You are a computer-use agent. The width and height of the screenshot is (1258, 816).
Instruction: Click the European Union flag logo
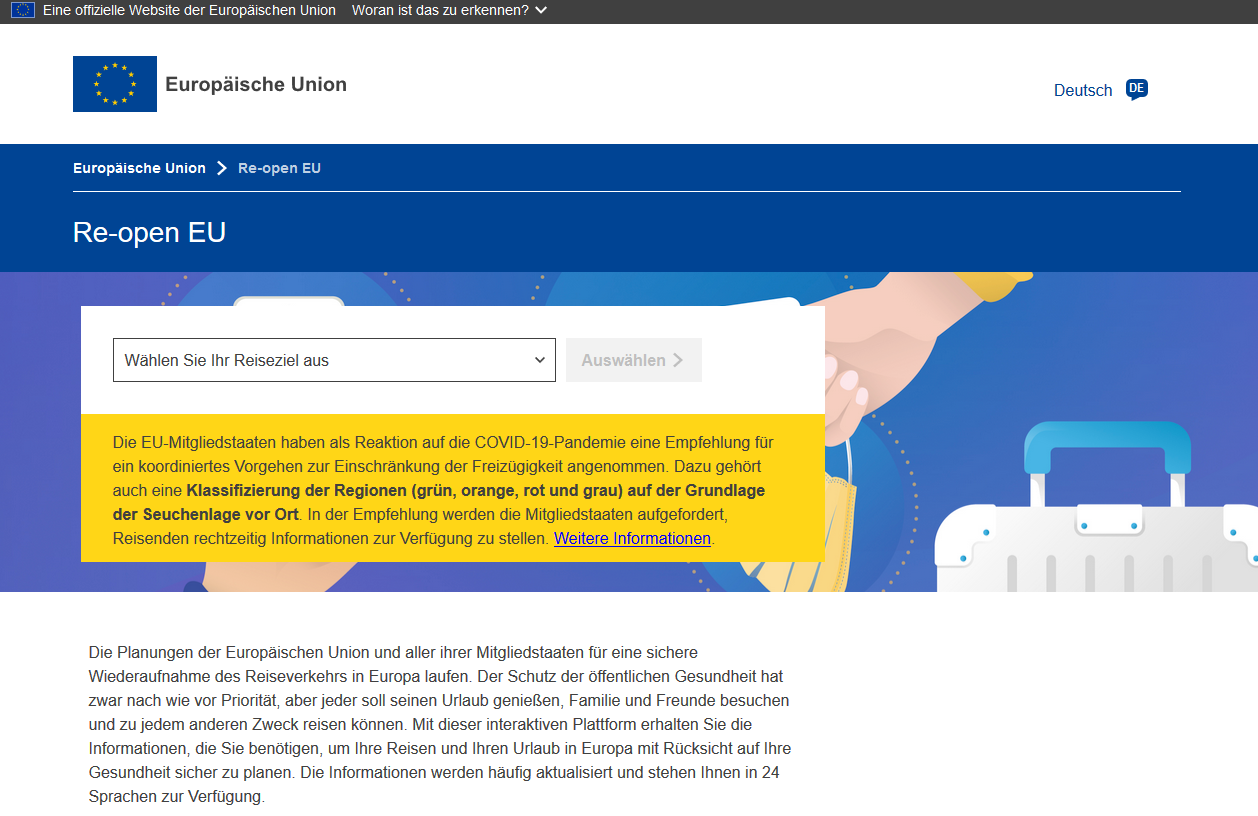click(115, 84)
